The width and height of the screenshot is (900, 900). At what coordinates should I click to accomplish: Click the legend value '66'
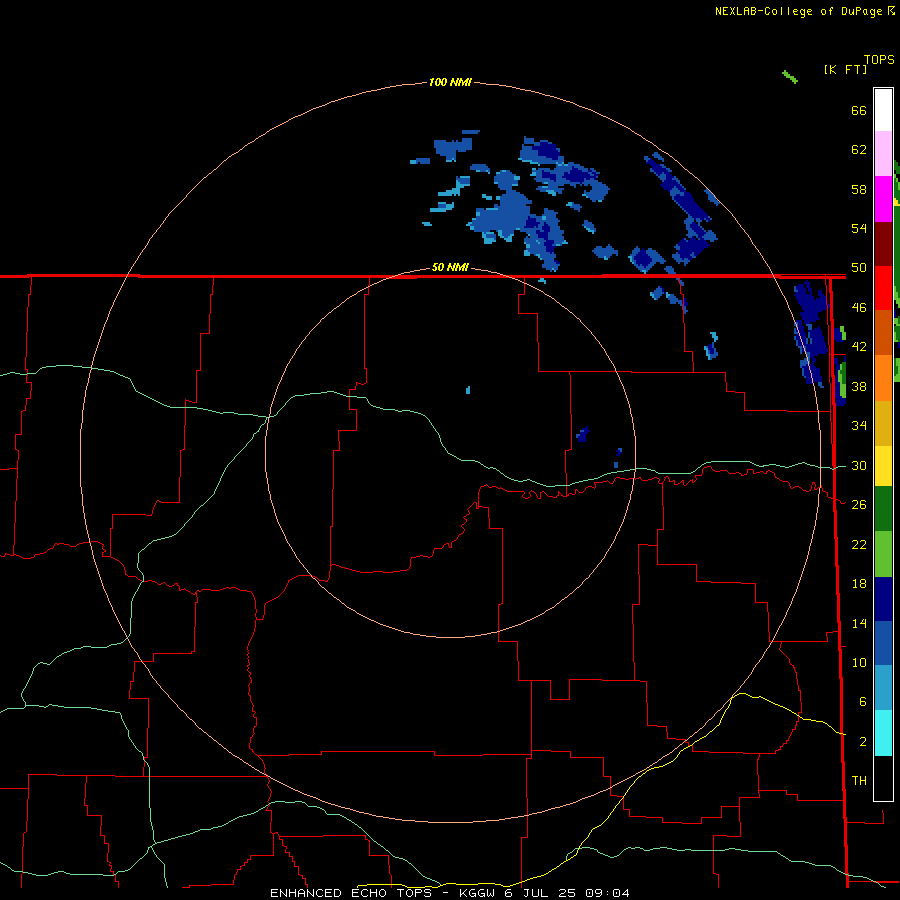859,110
